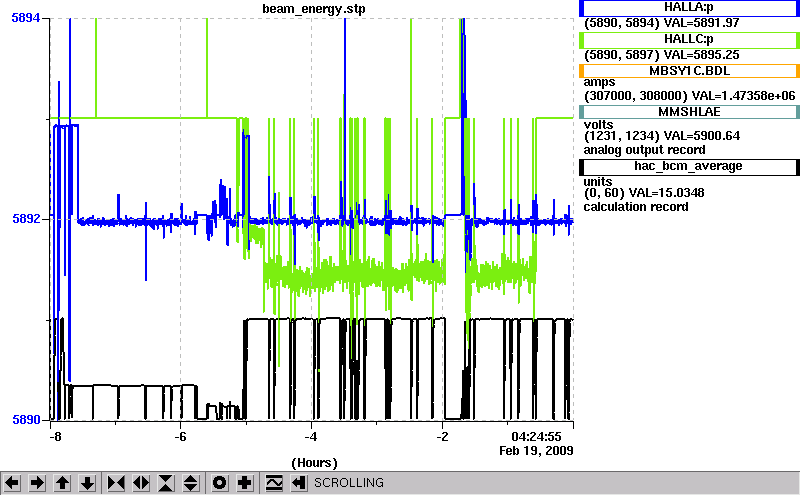The height and width of the screenshot is (495, 800).
Task: Click the pan down arrow button
Action: coord(88,482)
